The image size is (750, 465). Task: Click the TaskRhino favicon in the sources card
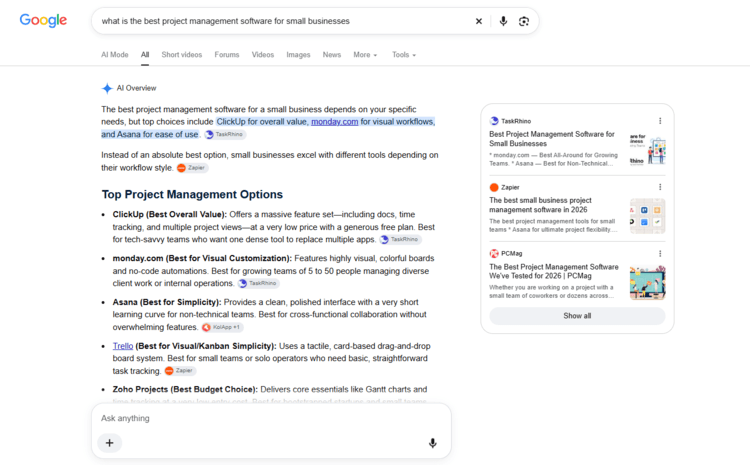pyautogui.click(x=494, y=121)
